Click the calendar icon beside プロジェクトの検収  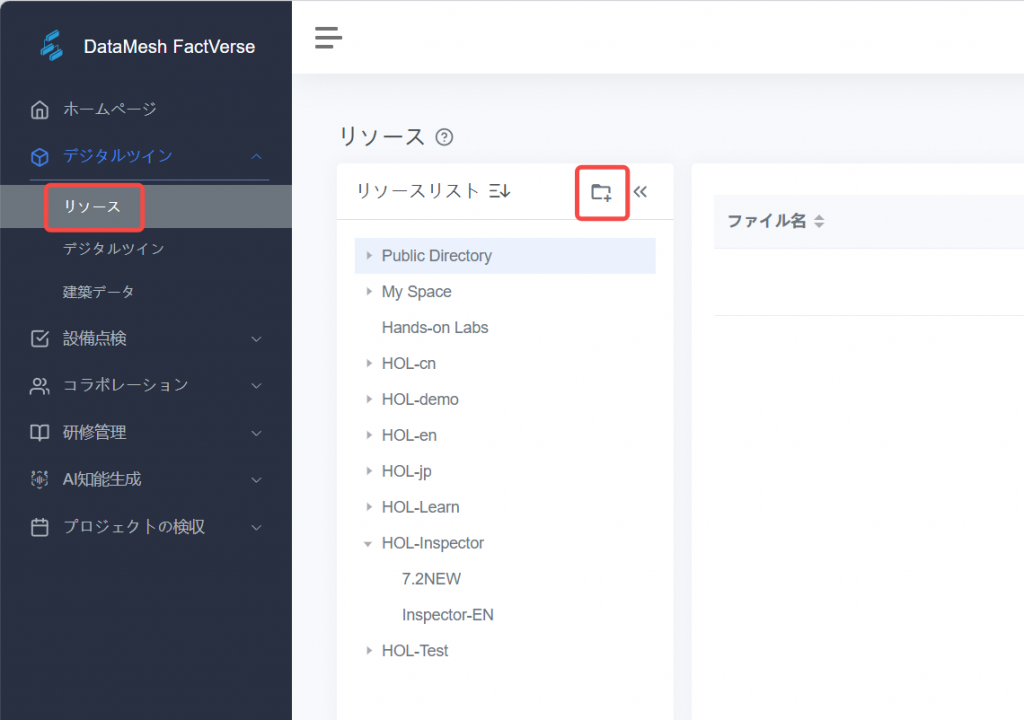(x=40, y=527)
